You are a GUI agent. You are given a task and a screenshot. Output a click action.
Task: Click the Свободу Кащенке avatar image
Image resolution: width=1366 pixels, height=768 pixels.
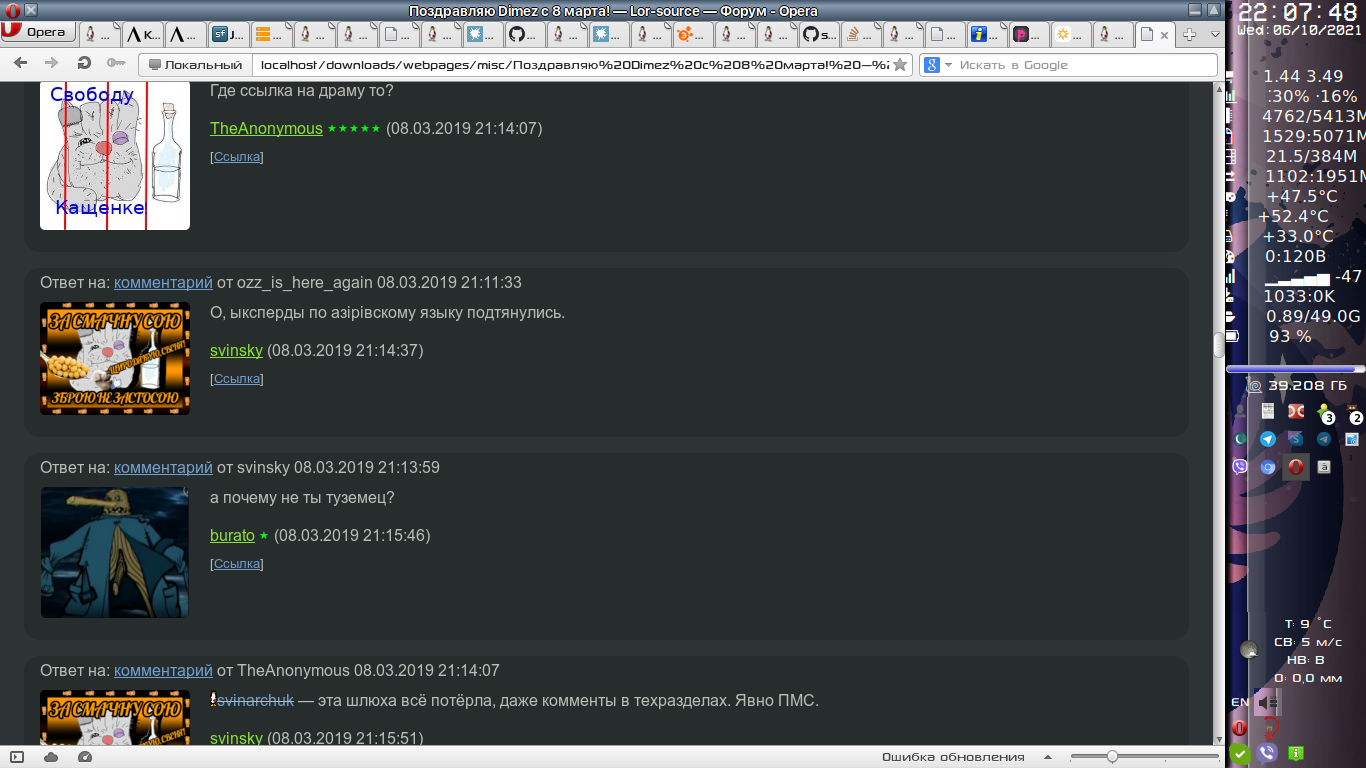pos(115,155)
